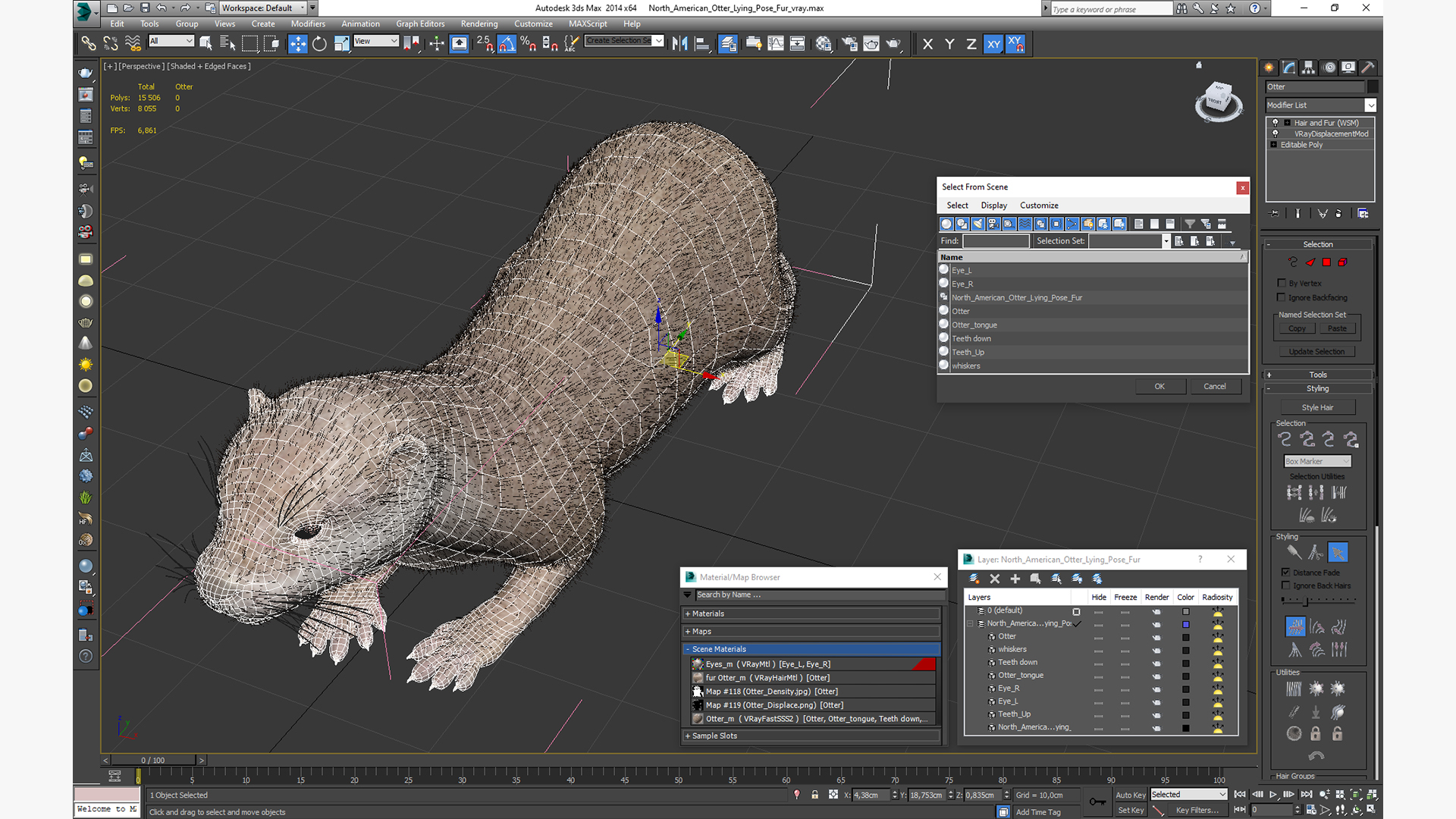
Task: Restrict transform to the Z axis
Action: [x=971, y=44]
